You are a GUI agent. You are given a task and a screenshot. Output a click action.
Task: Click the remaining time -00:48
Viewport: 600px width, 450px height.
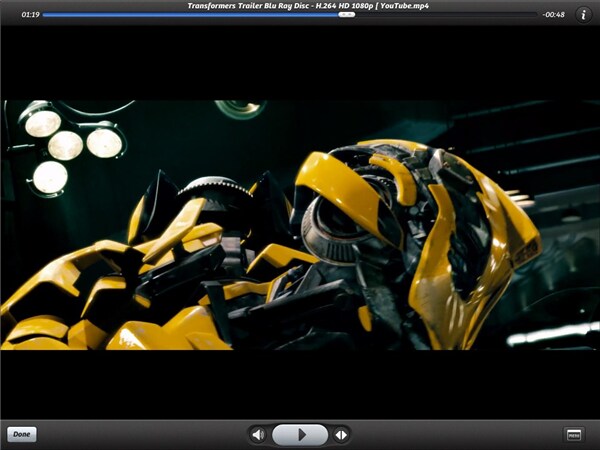click(553, 15)
